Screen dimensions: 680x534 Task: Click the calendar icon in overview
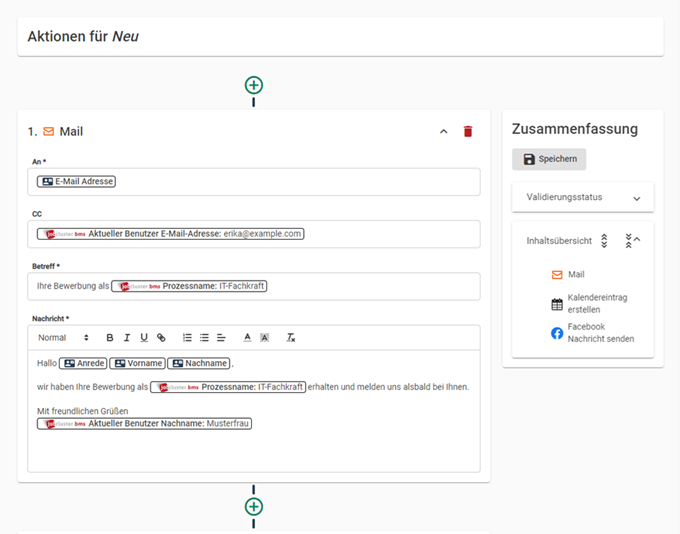[557, 304]
